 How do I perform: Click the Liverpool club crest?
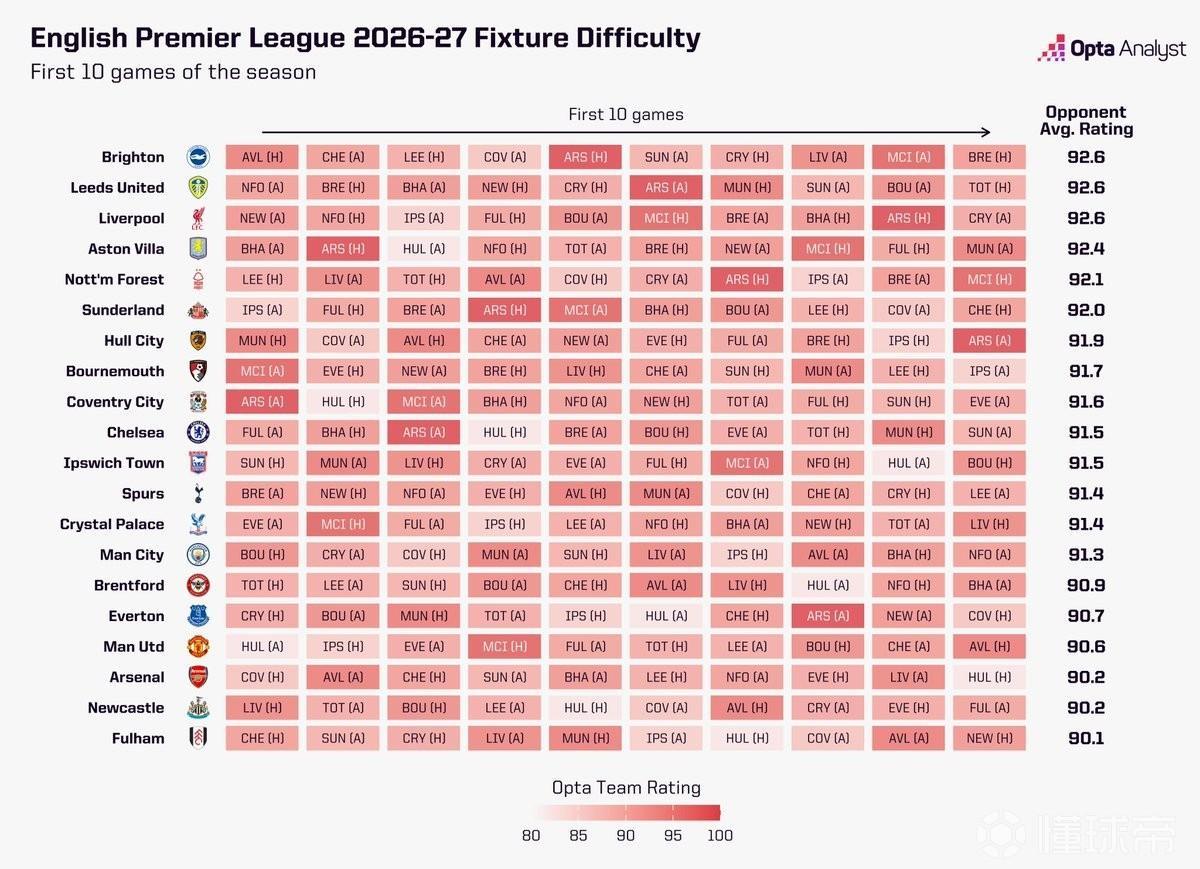click(198, 218)
